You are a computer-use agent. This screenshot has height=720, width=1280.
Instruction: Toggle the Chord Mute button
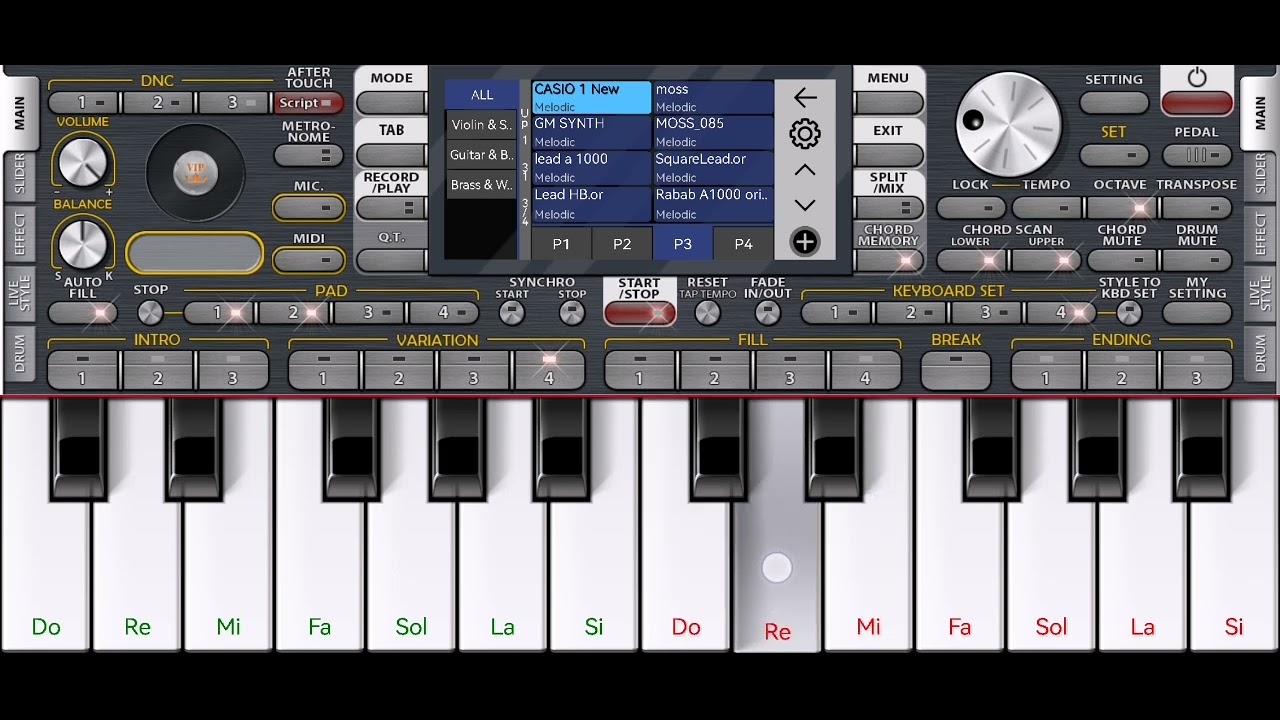1121,260
